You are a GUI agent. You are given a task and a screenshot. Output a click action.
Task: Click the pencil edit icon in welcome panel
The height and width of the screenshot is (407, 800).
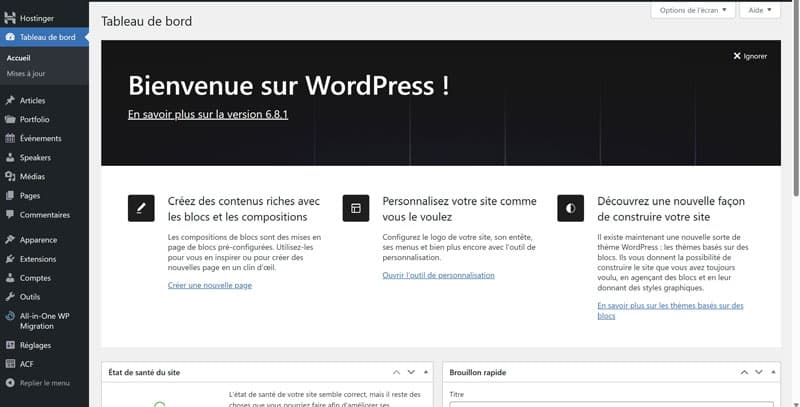tap(141, 208)
